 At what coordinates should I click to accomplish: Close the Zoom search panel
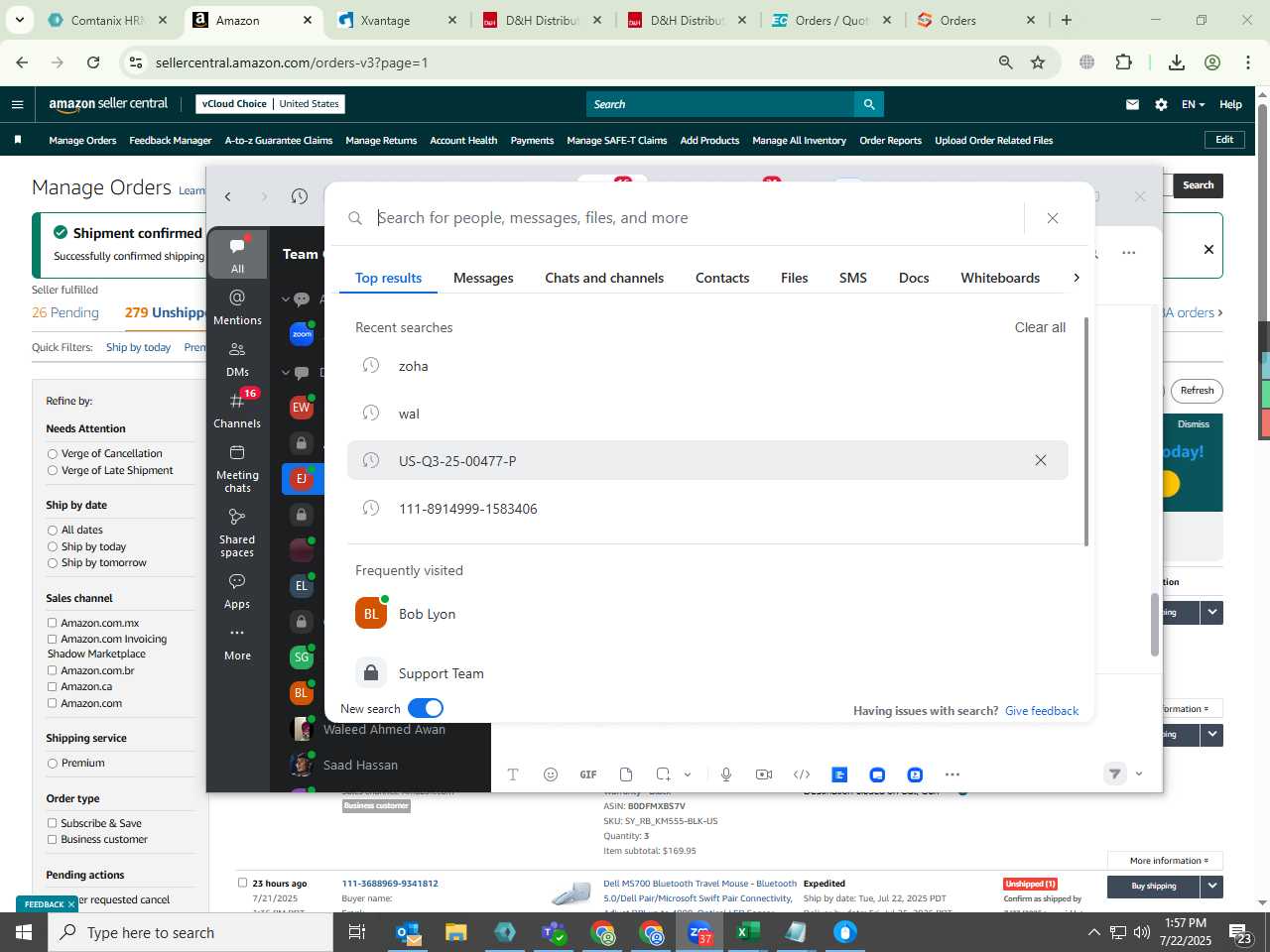coord(1053,218)
